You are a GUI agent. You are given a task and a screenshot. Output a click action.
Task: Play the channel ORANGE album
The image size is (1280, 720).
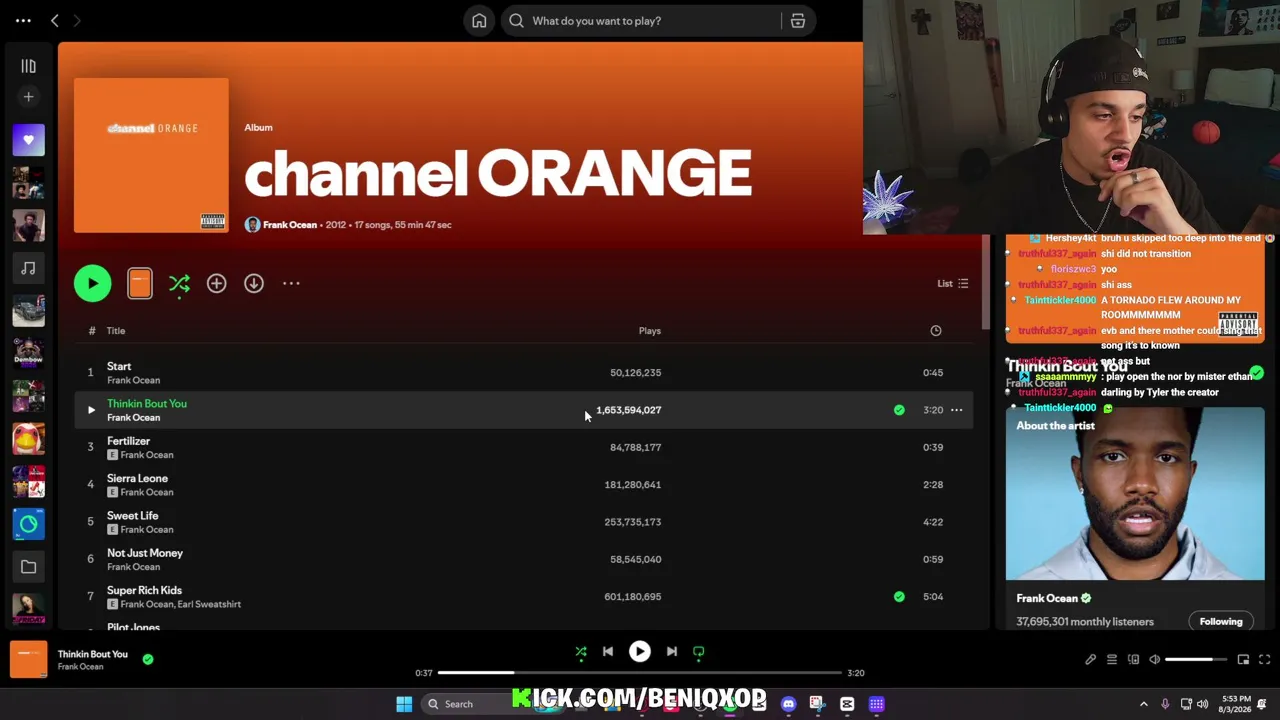pyautogui.click(x=93, y=284)
